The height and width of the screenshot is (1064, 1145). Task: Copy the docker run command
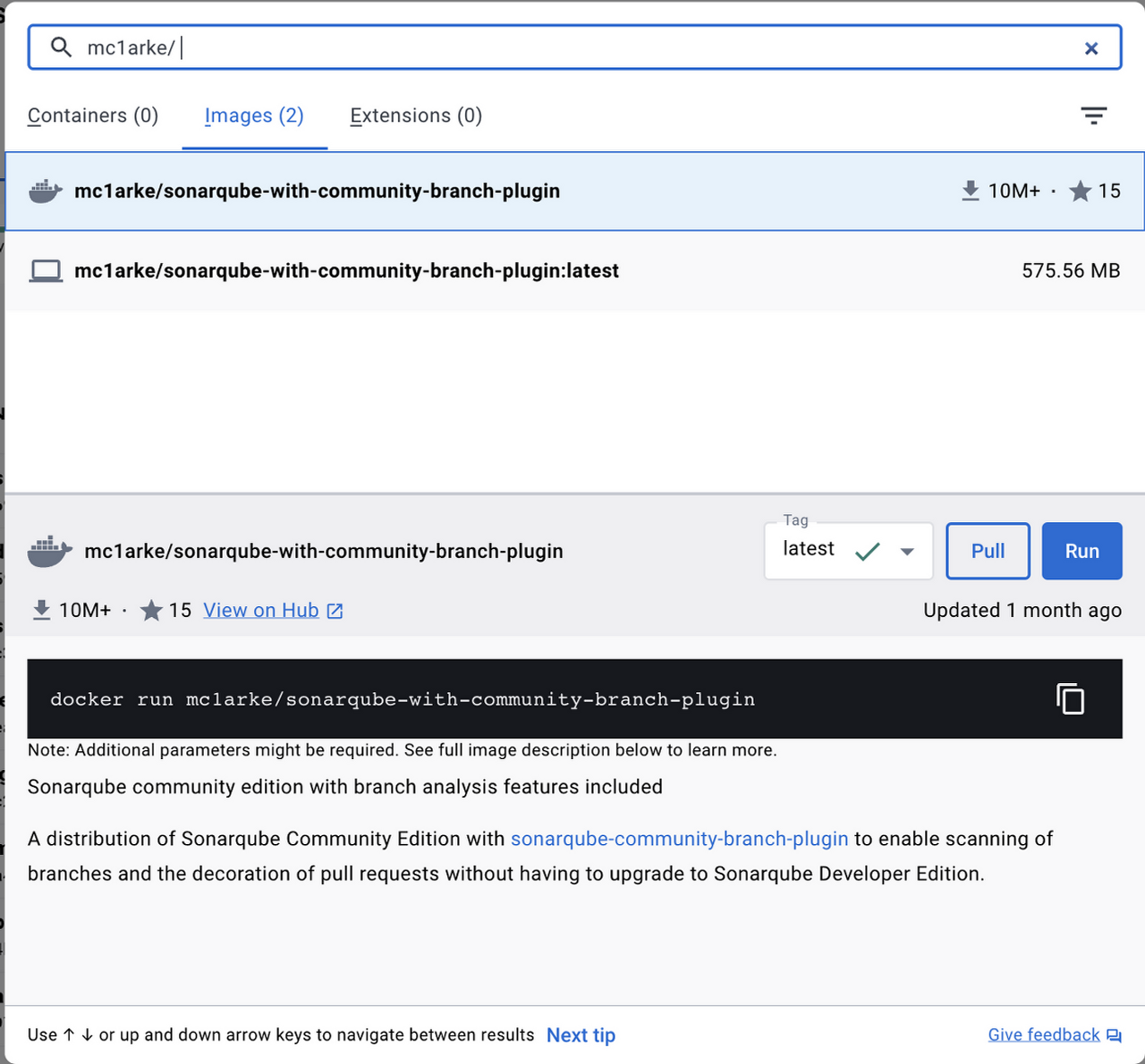coord(1070,698)
